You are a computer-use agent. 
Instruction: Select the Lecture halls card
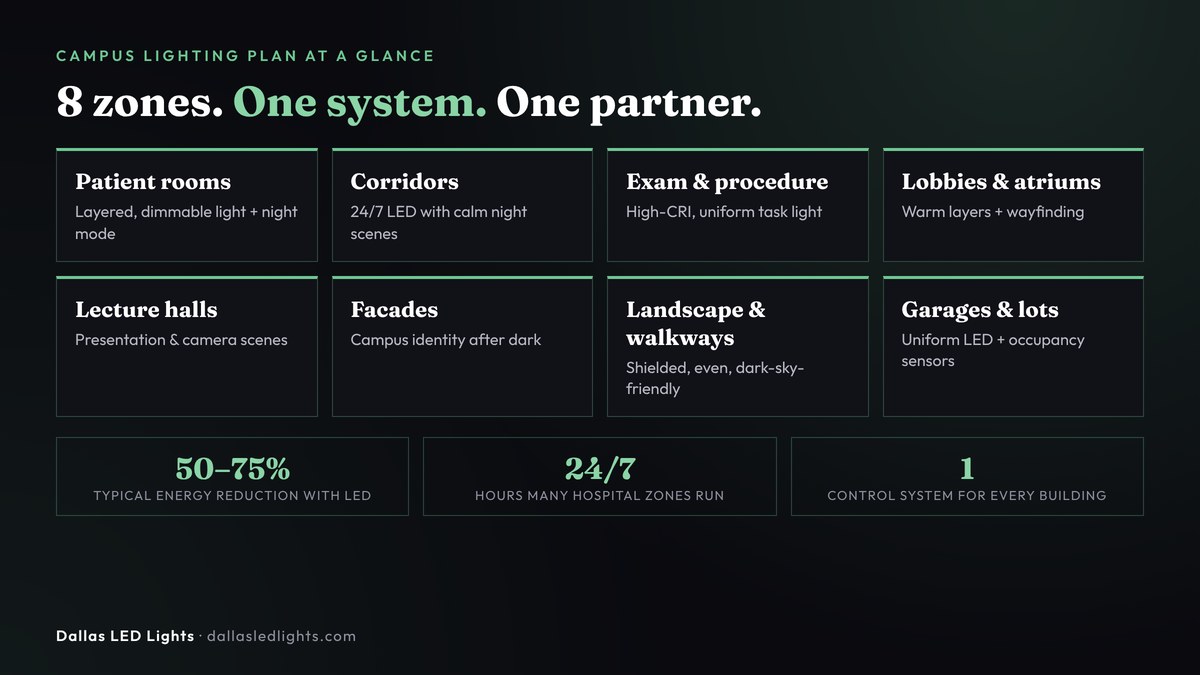pos(187,346)
